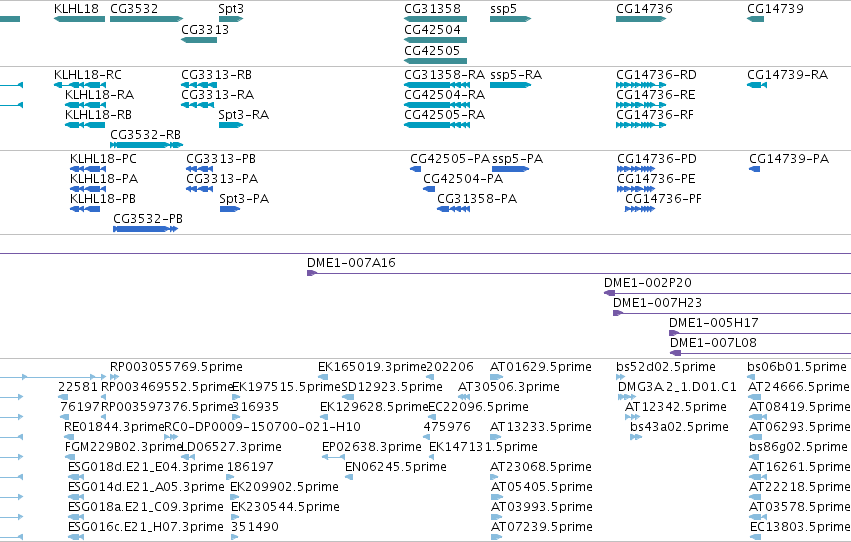Click transcript CG3313-RA label
This screenshot has width=851, height=542.
click(218, 95)
